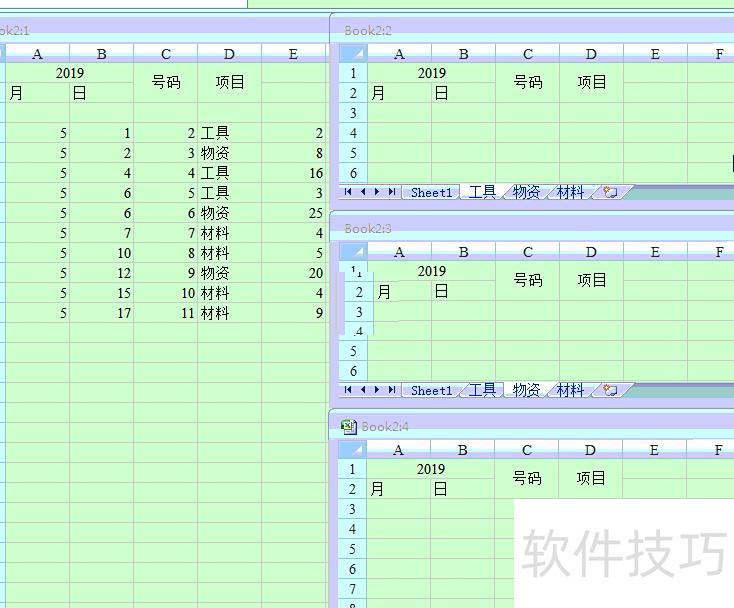Select row 6 header in Book2:3
734x608 pixels.
click(353, 371)
